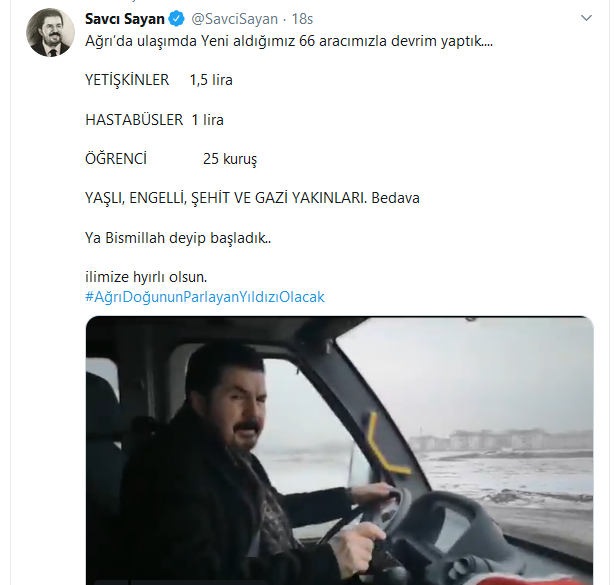This screenshot has height=585, width=614.
Task: Open the @SavciSayan handle link
Action: coord(230,18)
